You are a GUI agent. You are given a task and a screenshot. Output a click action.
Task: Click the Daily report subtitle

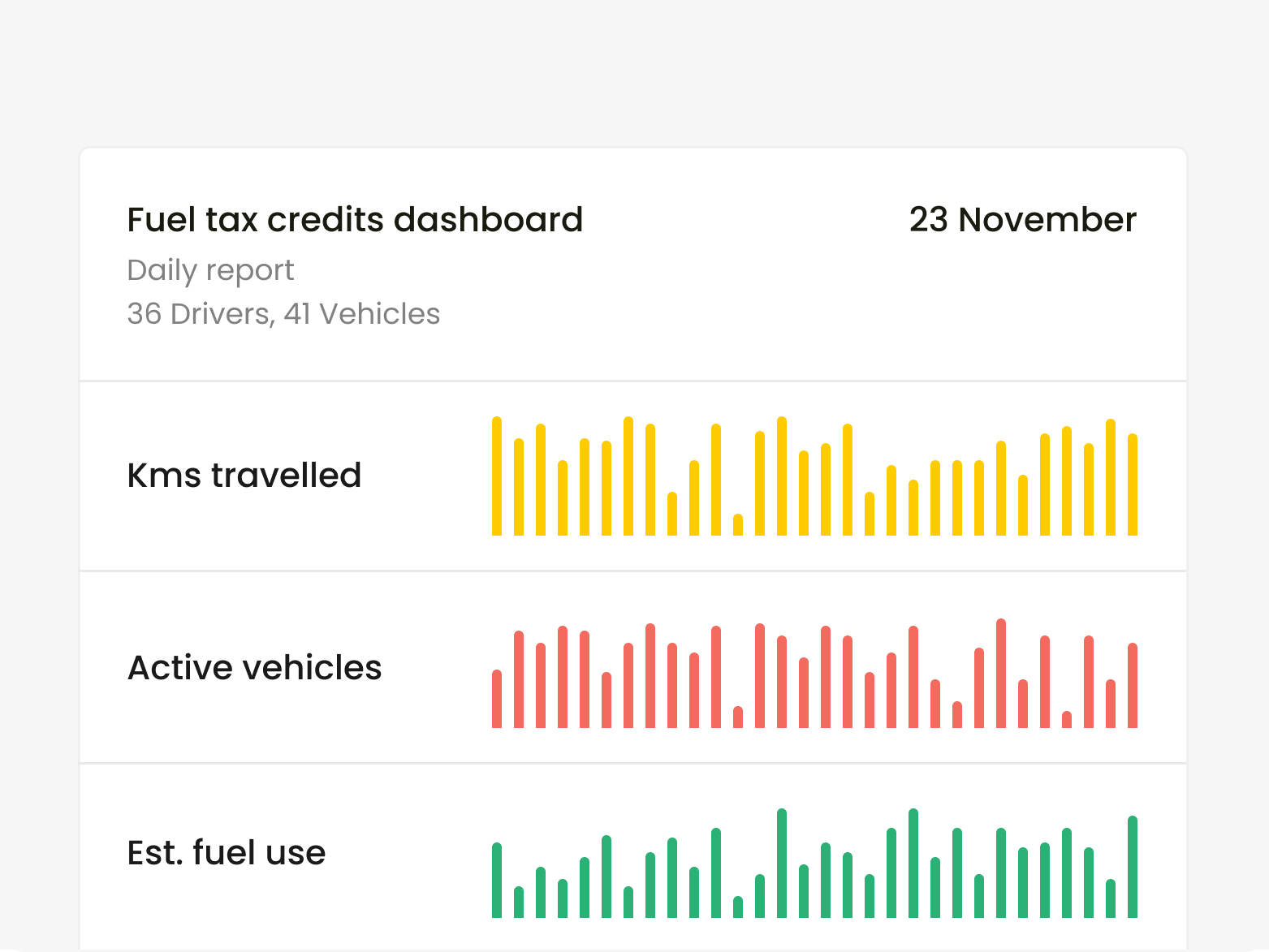[210, 270]
